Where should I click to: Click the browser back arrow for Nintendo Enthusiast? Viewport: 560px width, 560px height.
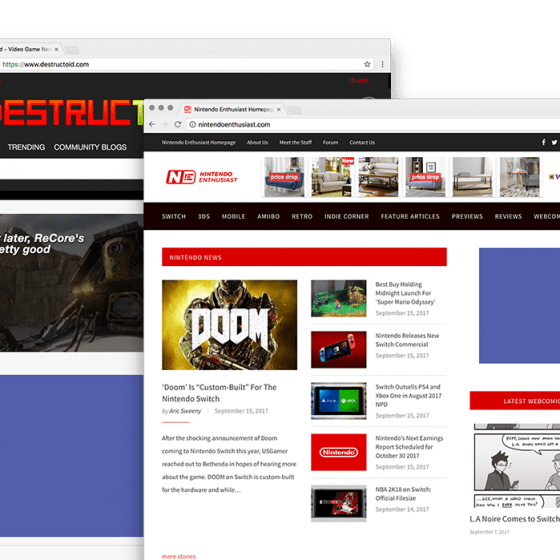(152, 124)
